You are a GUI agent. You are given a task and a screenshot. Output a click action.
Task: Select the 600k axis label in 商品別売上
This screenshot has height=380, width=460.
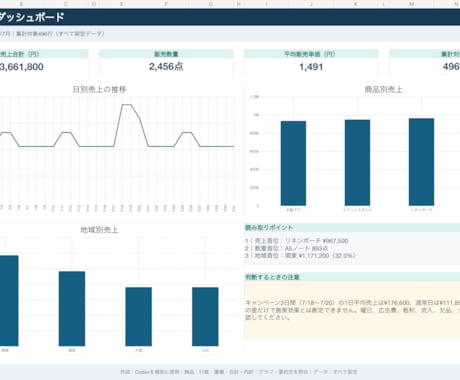[x=254, y=151]
